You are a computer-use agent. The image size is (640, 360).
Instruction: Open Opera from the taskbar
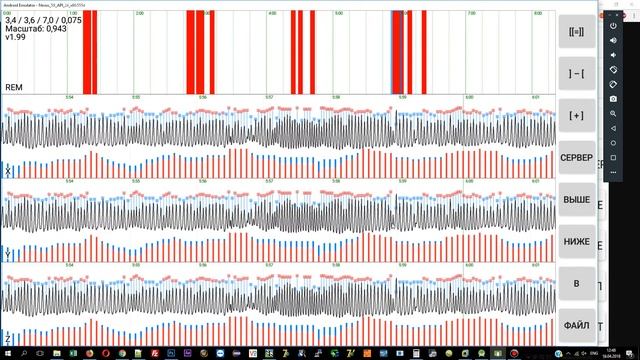pyautogui.click(x=106, y=353)
